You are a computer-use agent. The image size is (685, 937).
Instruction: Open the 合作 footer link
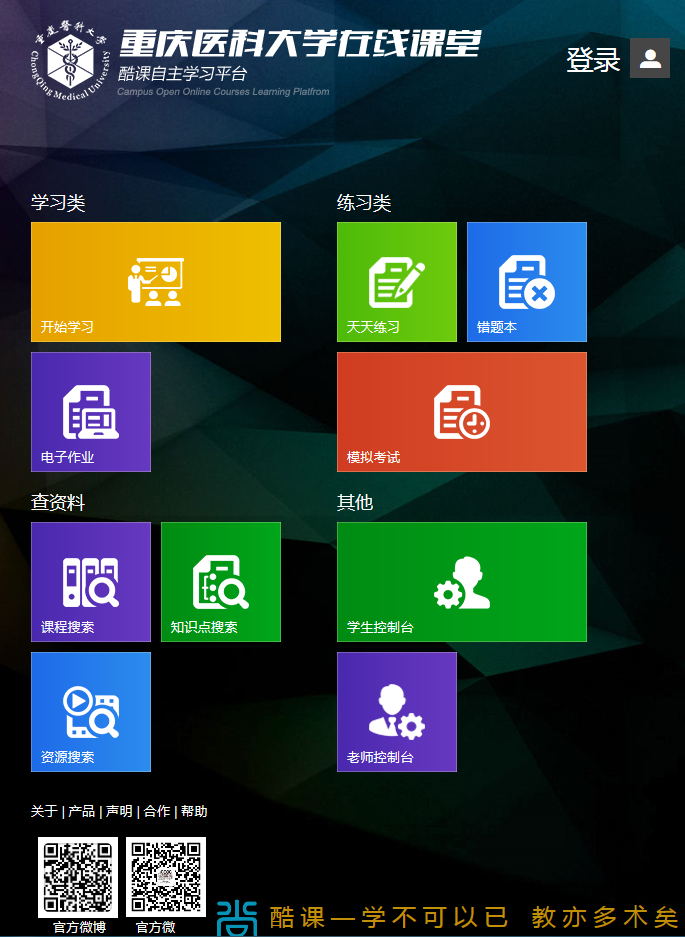tap(157, 811)
